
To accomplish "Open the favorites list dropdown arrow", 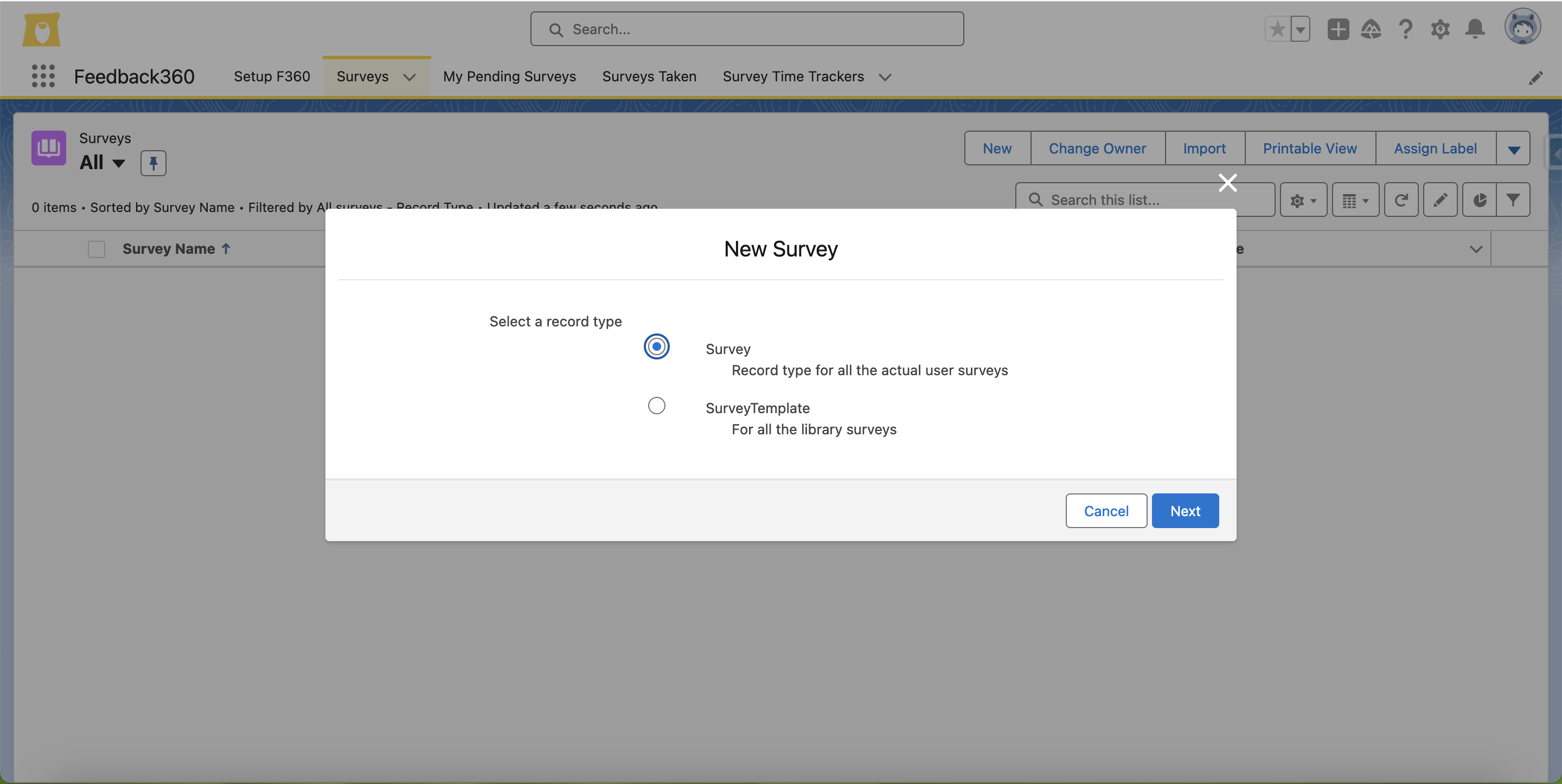I will tap(1301, 29).
